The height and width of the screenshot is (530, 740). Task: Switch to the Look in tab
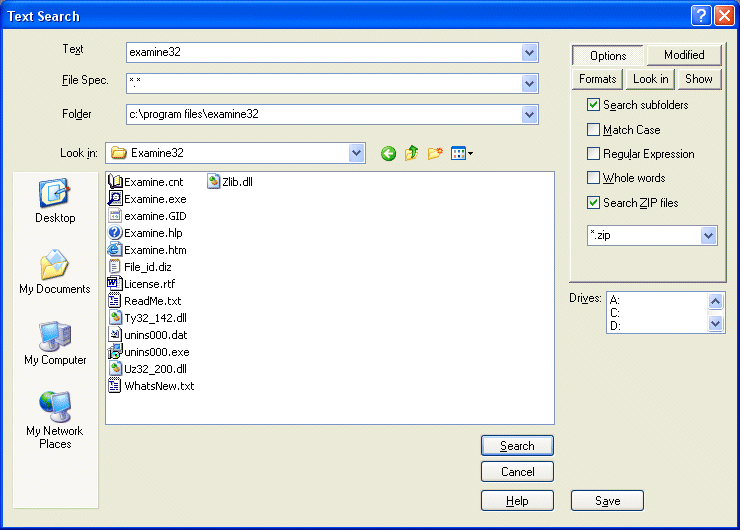point(650,79)
